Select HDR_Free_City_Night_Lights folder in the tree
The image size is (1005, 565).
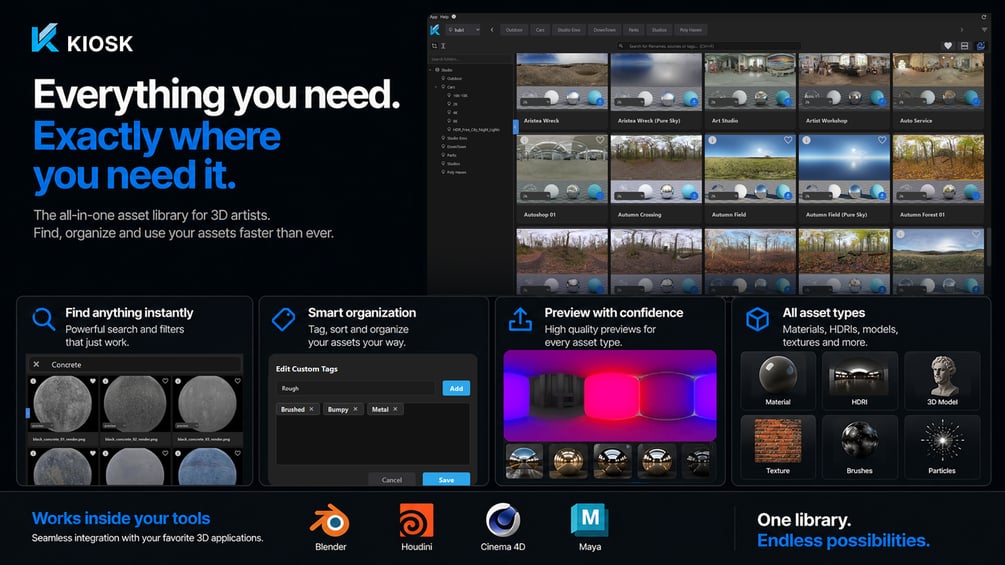click(475, 129)
